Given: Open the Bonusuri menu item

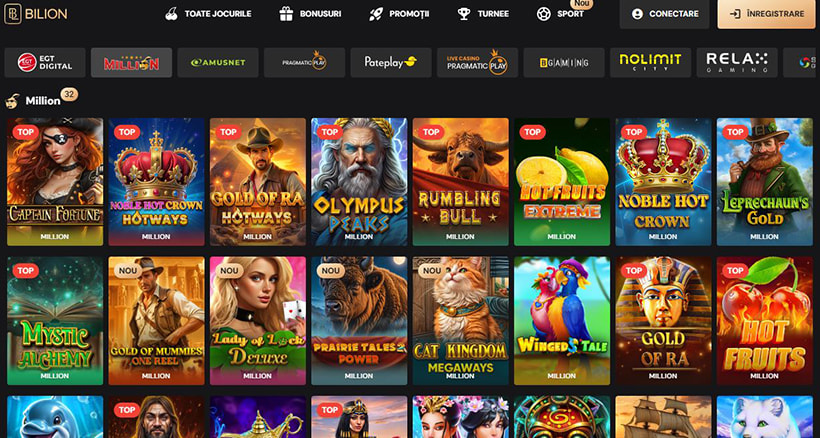Looking at the screenshot, I should click(311, 14).
